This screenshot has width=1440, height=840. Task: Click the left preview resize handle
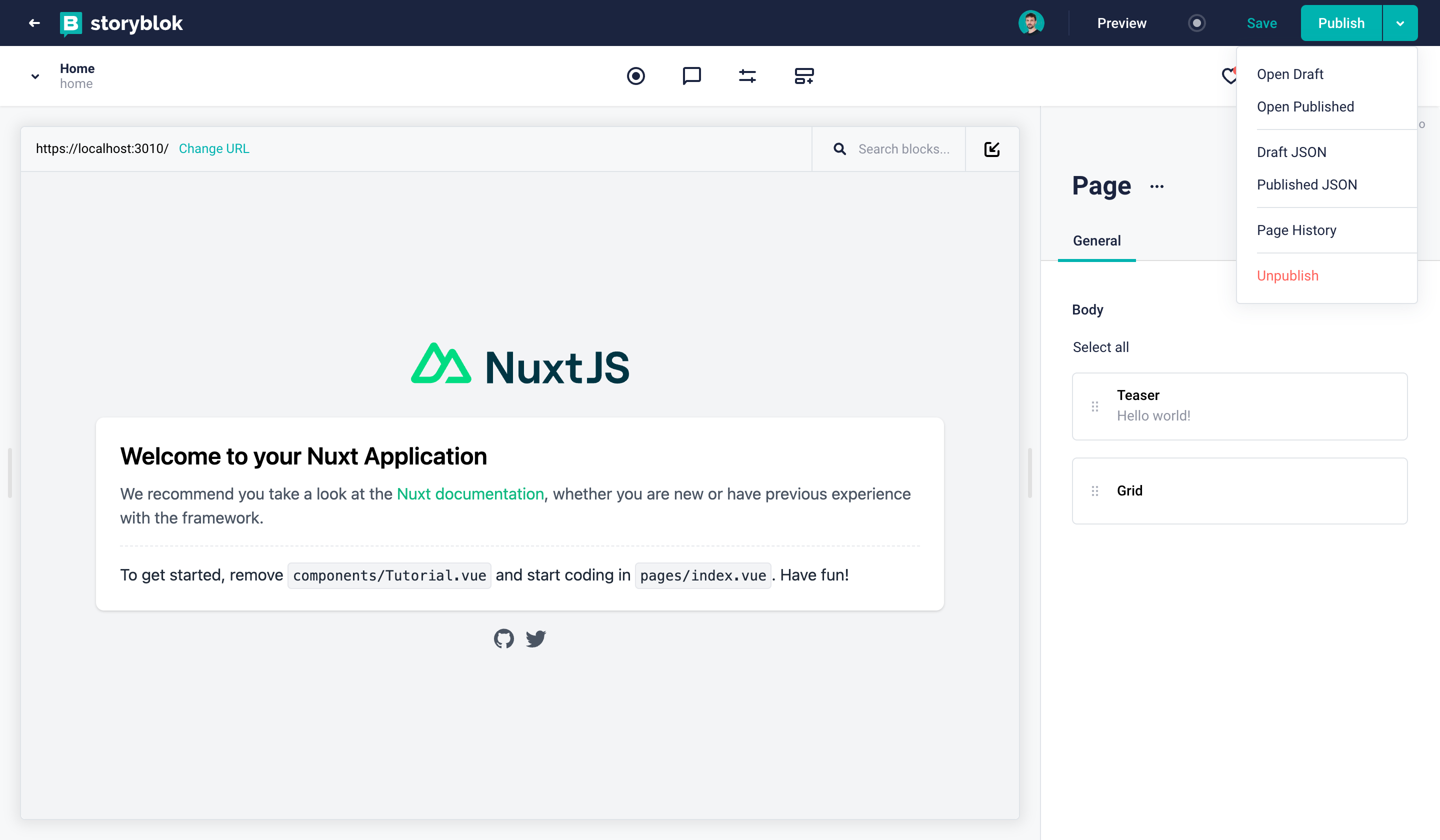[9, 473]
